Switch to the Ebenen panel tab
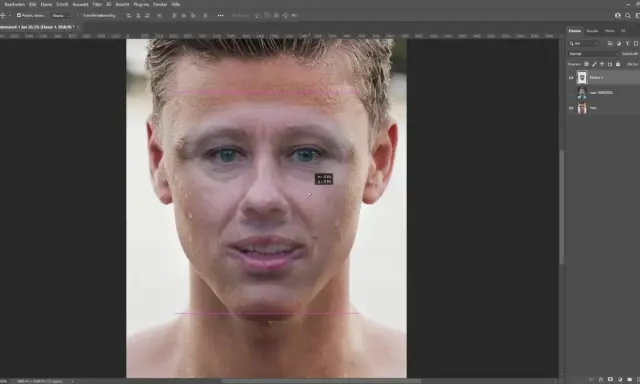The width and height of the screenshot is (640, 384). [x=575, y=31]
